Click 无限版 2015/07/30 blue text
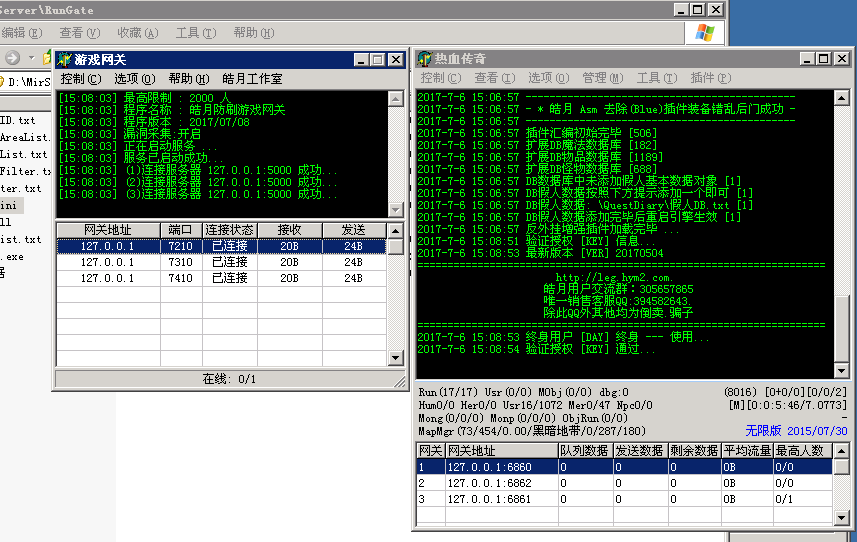This screenshot has width=857, height=542. (796, 431)
